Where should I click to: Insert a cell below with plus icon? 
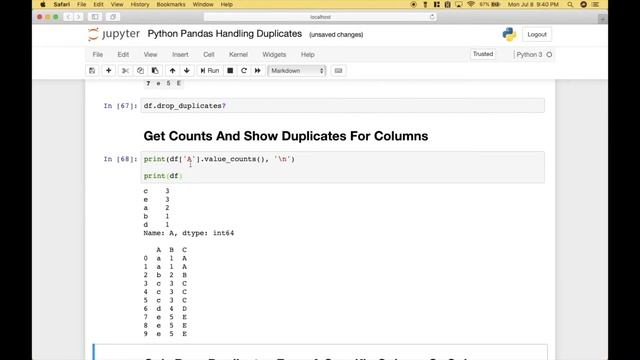pos(109,71)
